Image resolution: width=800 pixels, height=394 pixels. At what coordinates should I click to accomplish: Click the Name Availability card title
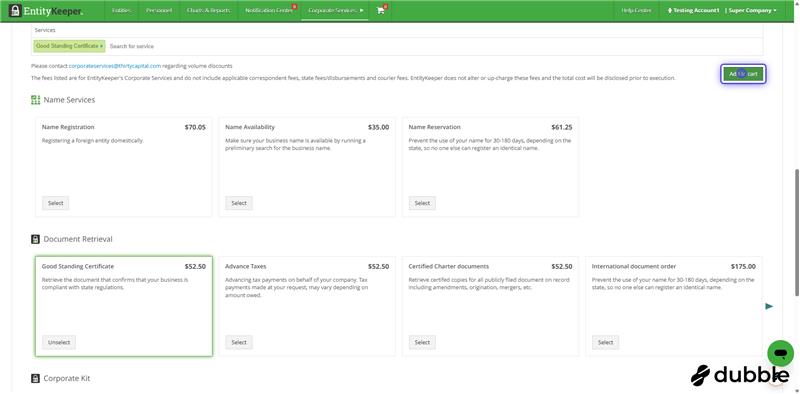[x=250, y=127]
